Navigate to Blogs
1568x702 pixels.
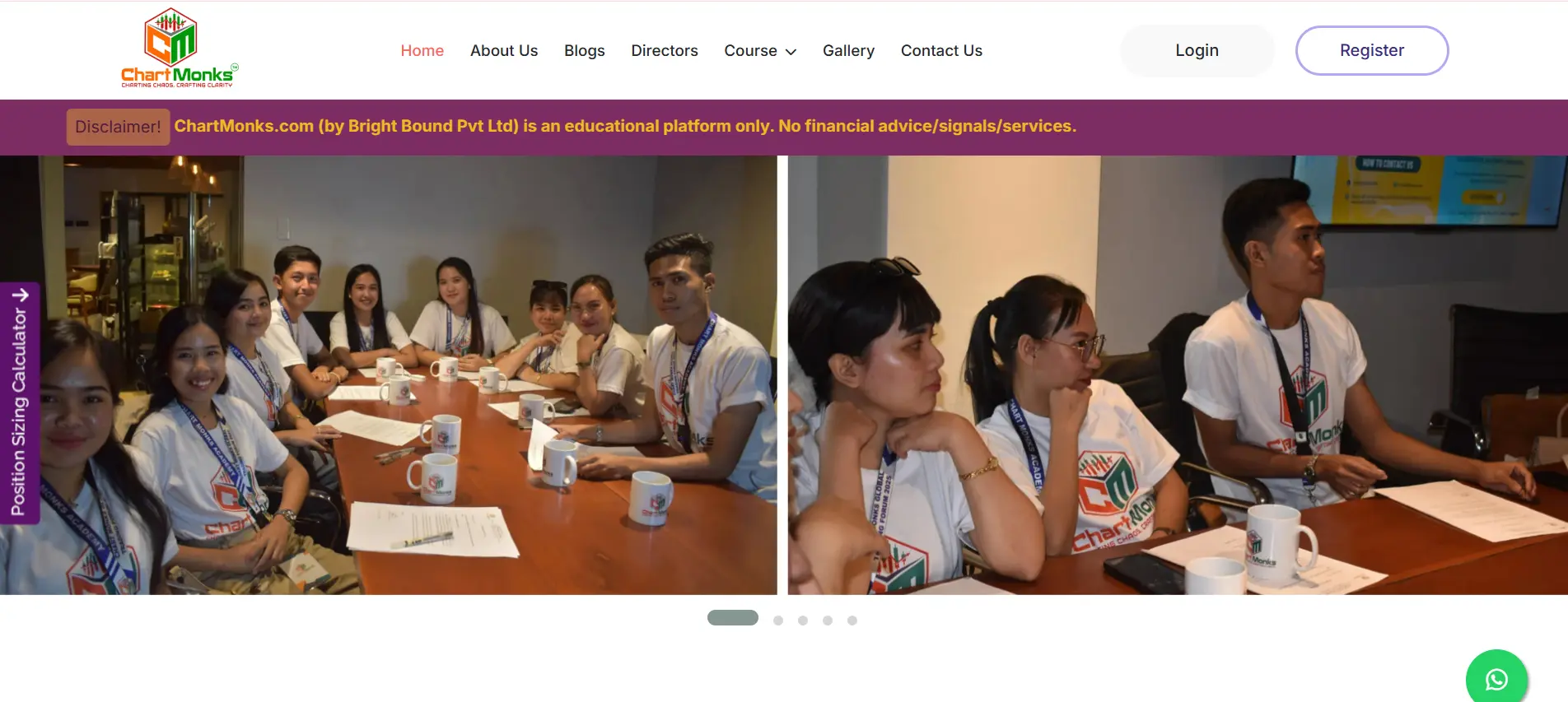pyautogui.click(x=584, y=51)
